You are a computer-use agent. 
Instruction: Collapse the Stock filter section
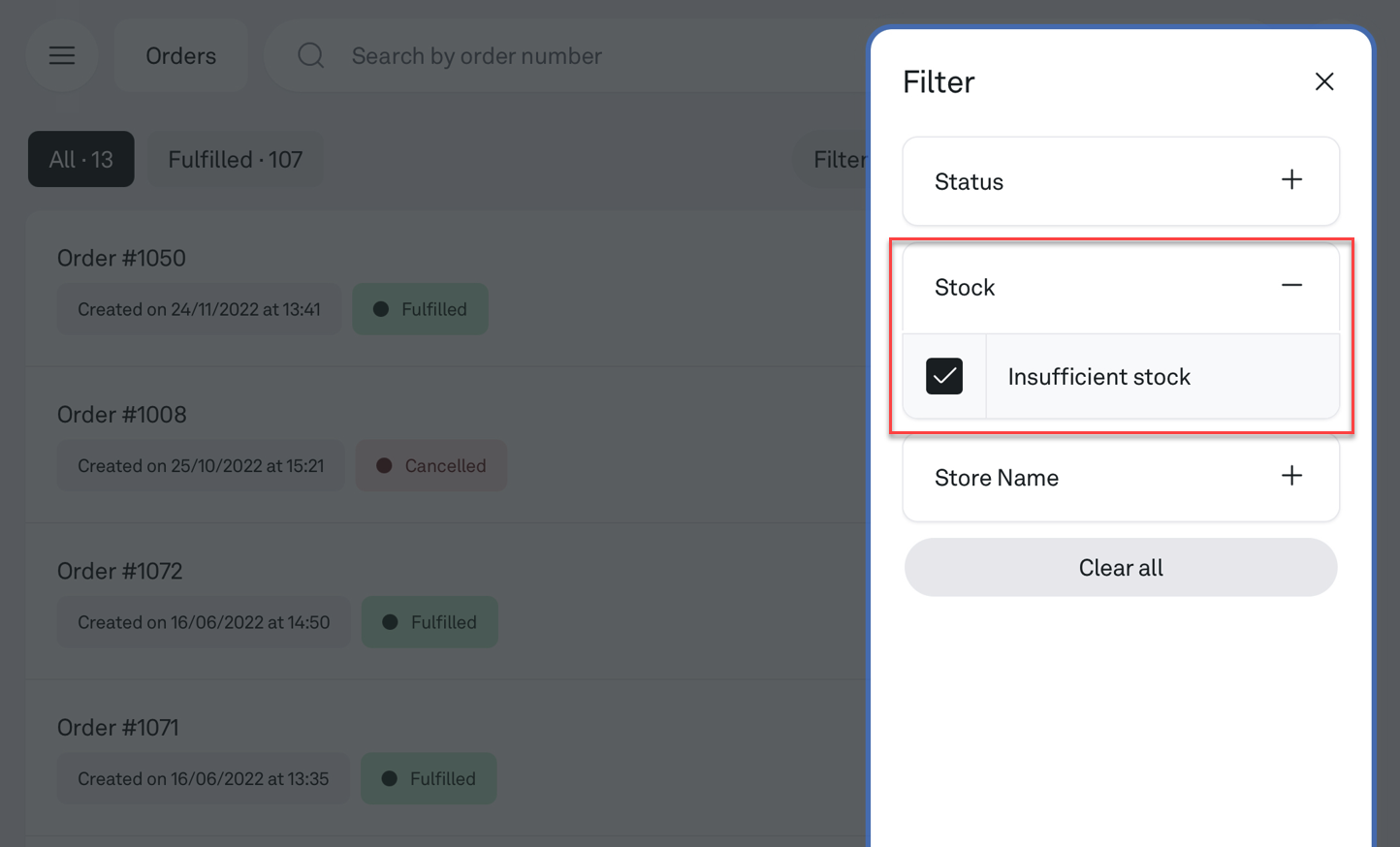point(1290,286)
